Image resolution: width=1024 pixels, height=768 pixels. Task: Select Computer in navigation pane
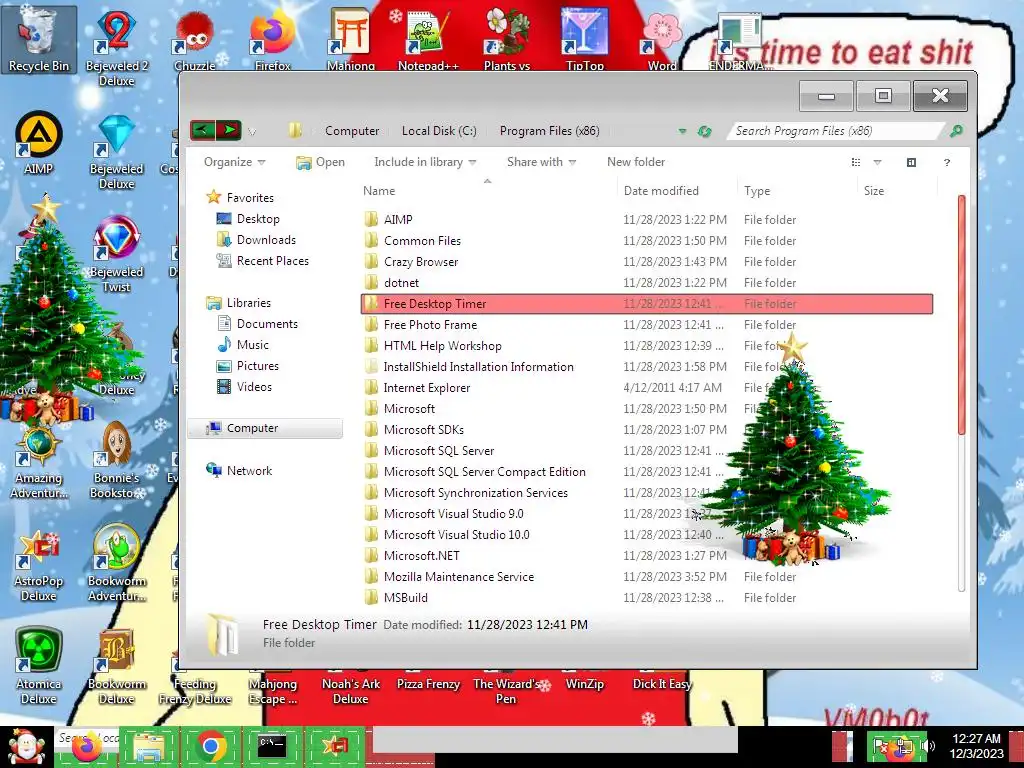(265, 428)
